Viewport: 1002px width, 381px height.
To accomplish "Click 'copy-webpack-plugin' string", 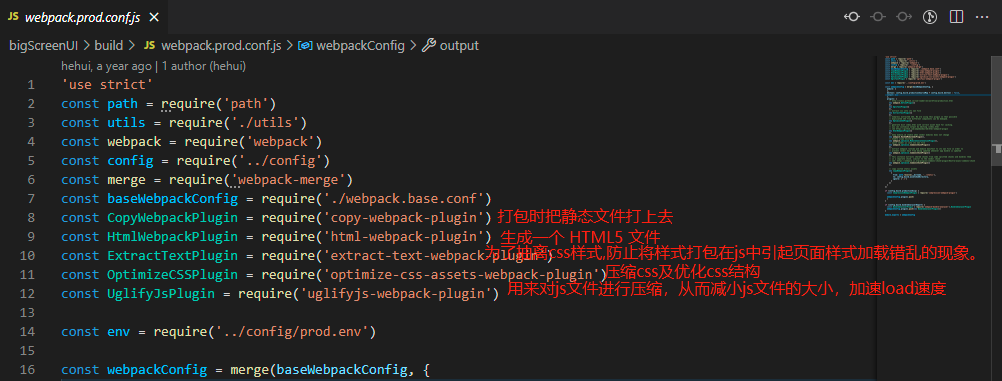I will tap(404, 217).
